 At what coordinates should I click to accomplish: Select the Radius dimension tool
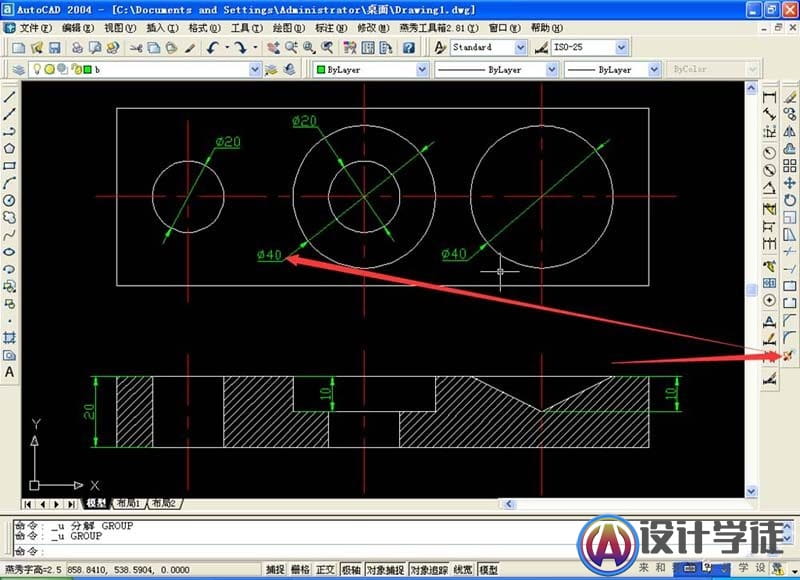(769, 153)
